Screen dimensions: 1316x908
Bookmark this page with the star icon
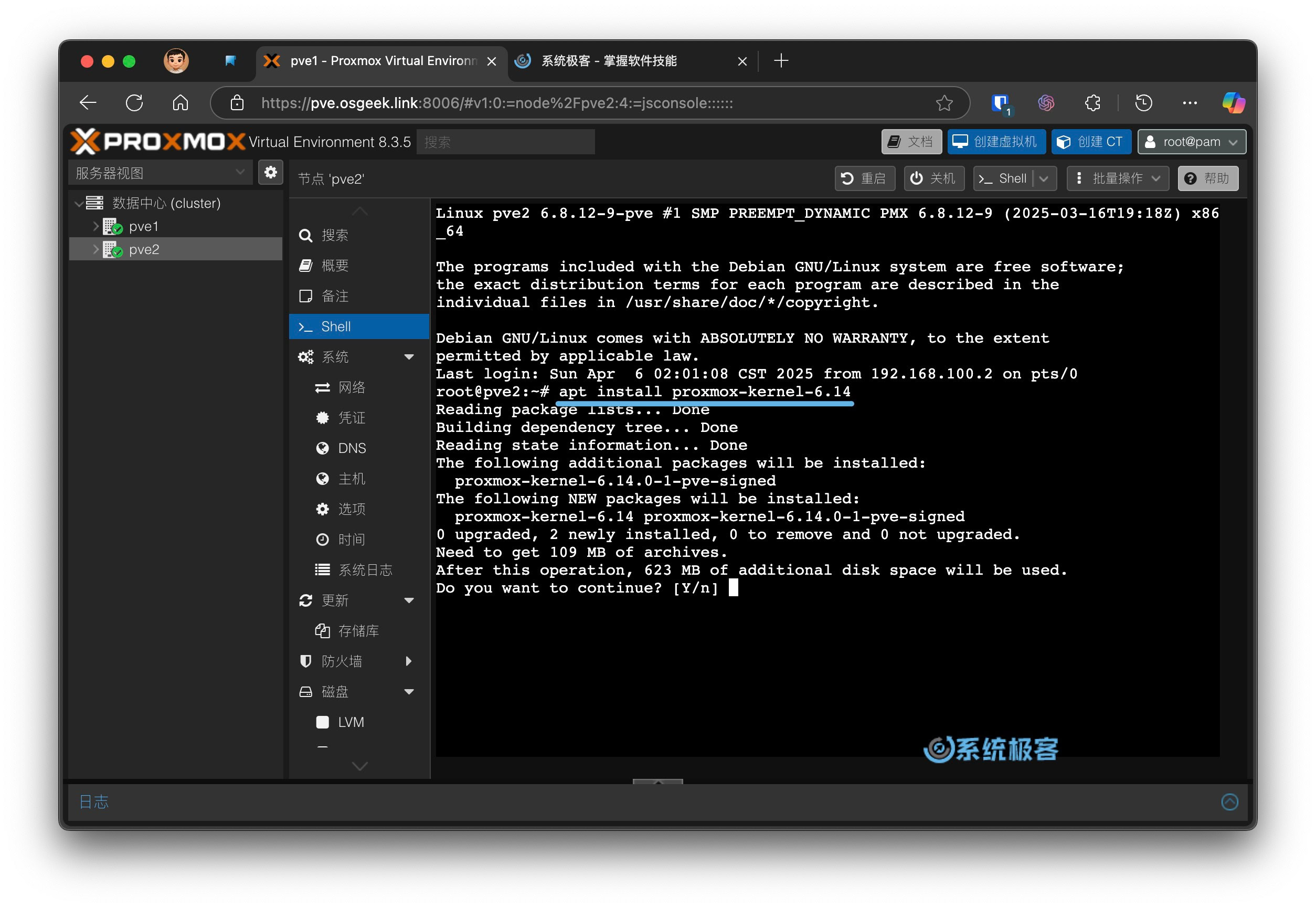(x=943, y=103)
